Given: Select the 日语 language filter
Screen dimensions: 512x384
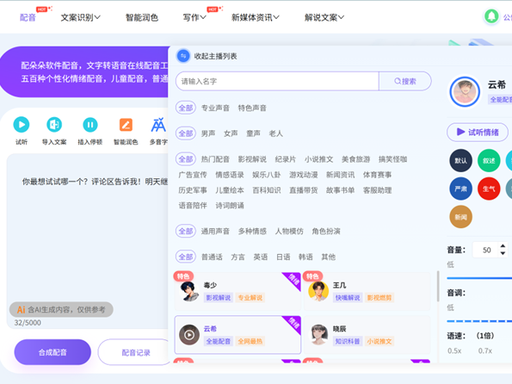Looking at the screenshot, I should [283, 257].
